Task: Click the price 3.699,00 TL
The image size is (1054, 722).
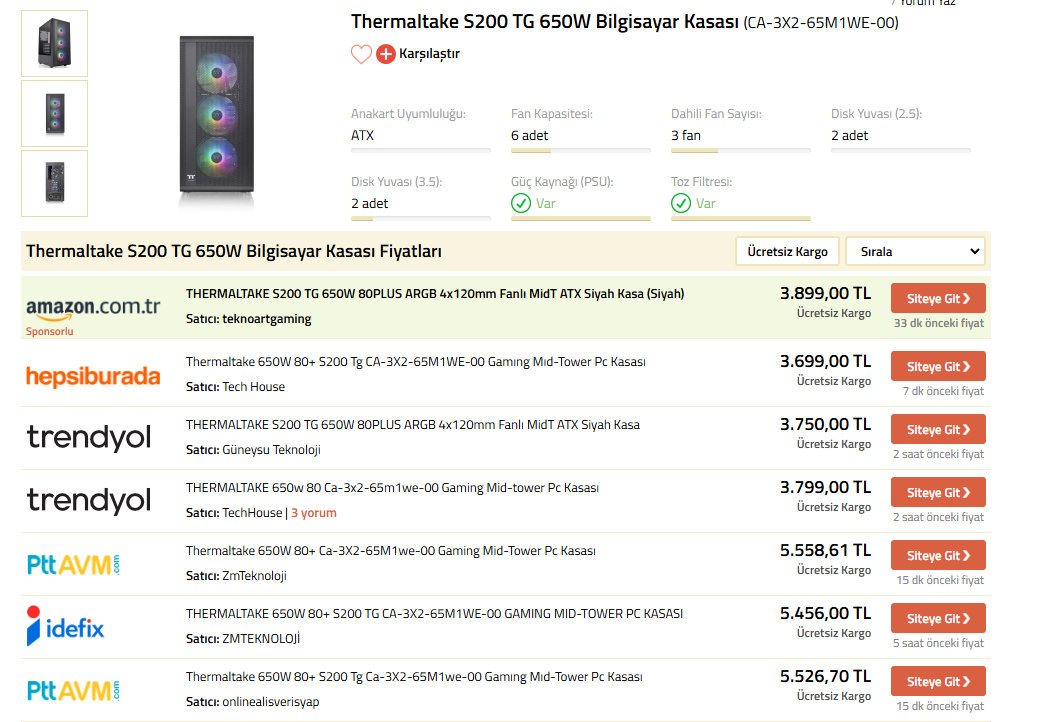Action: (825, 362)
